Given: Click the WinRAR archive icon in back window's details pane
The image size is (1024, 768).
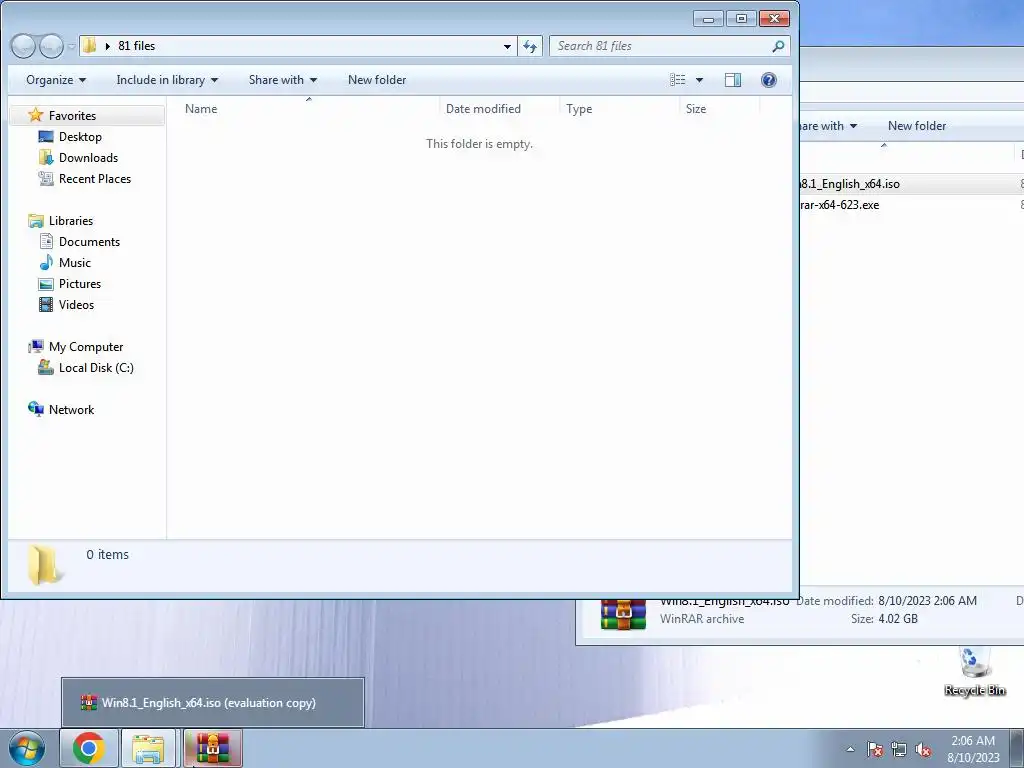Looking at the screenshot, I should point(623,615).
